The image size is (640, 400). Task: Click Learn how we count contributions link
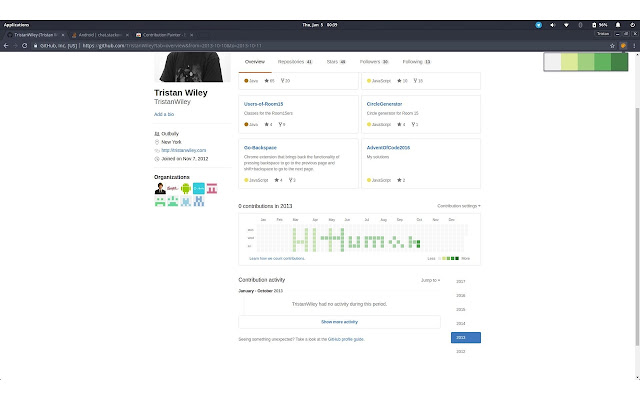277,258
